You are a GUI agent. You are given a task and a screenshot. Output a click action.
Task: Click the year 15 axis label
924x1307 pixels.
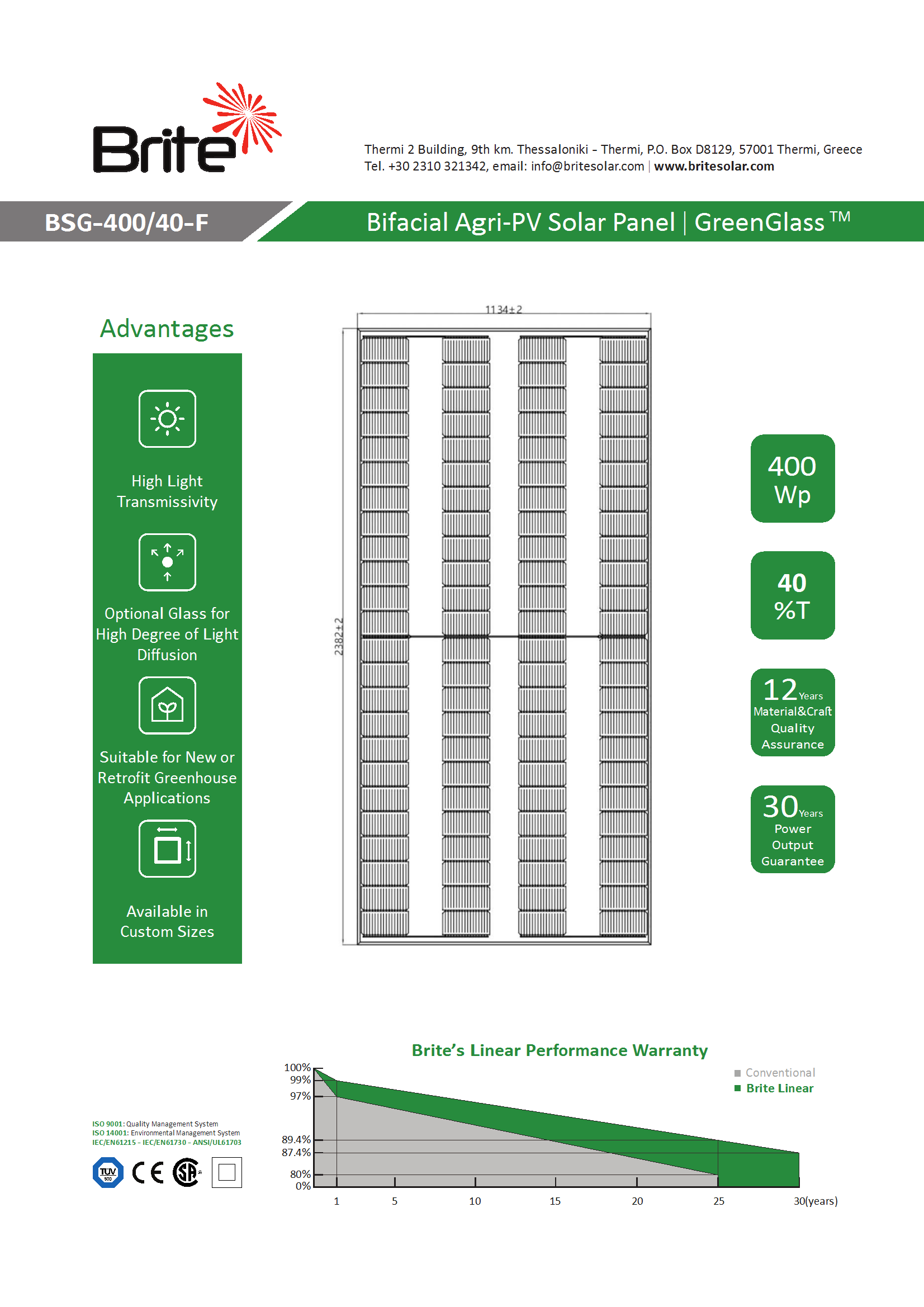tap(555, 1201)
